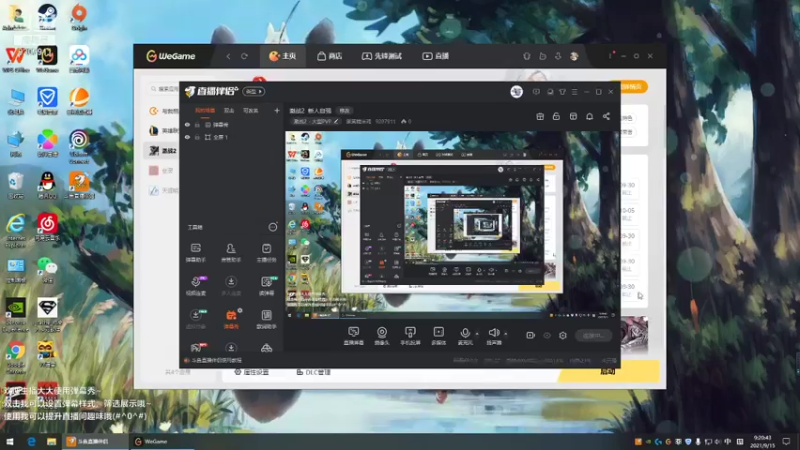Open the 商店 tab in WeGame

[x=329, y=56]
